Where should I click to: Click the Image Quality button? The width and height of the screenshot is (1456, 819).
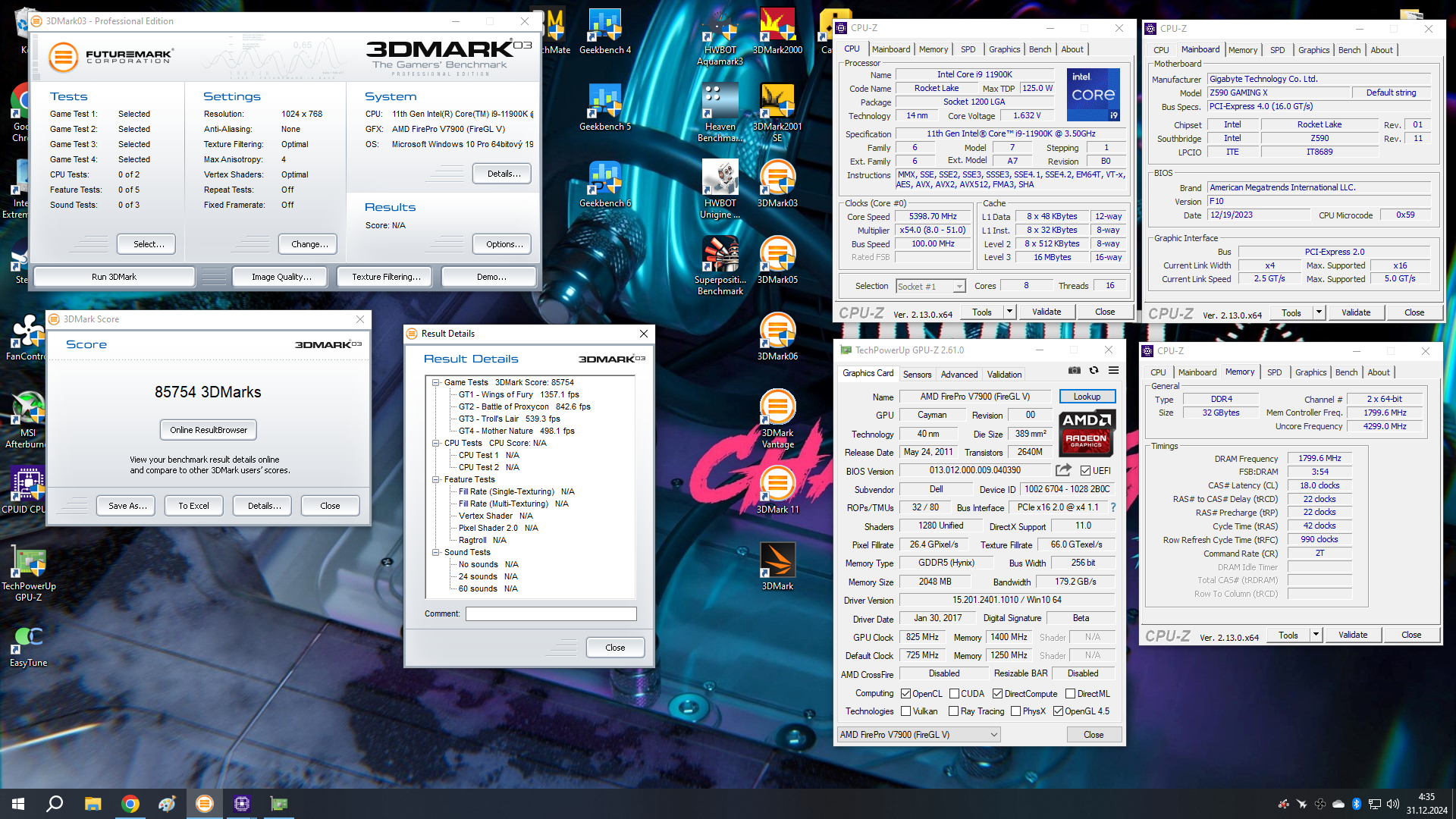(281, 277)
